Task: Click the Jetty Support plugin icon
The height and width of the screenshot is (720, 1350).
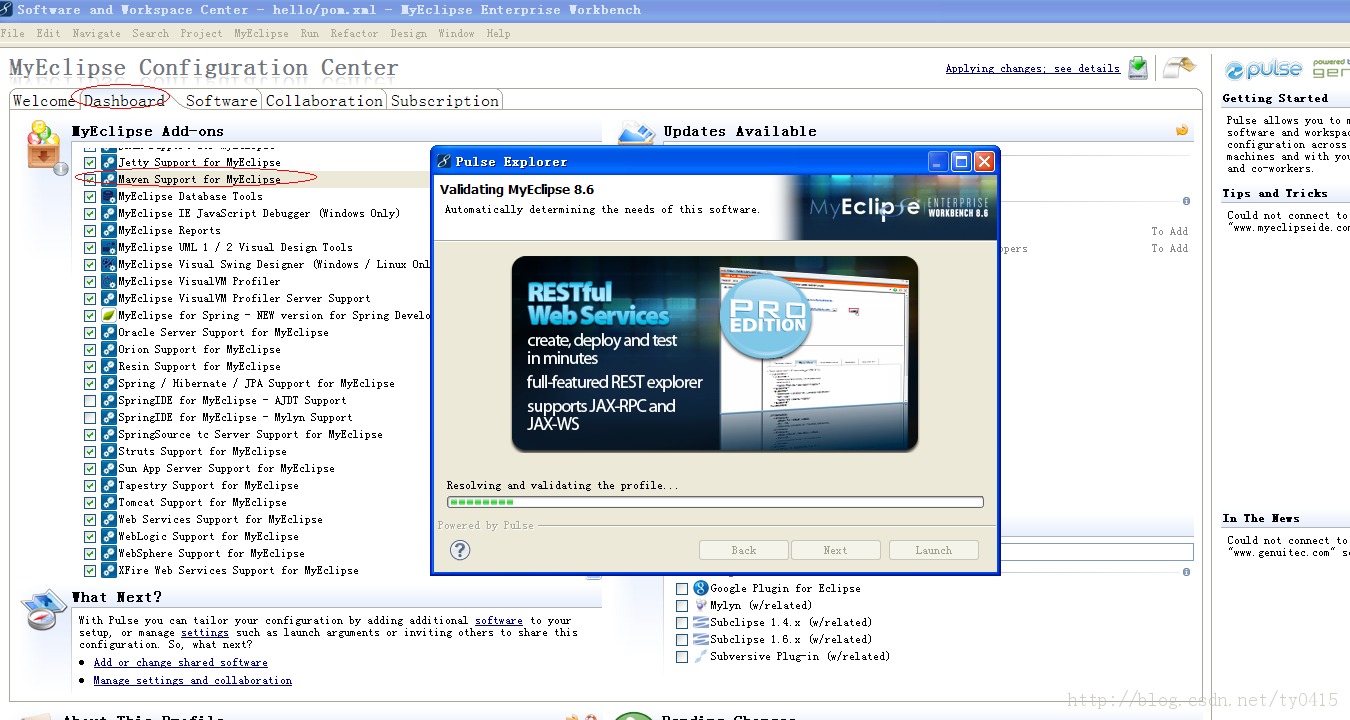Action: tap(108, 162)
